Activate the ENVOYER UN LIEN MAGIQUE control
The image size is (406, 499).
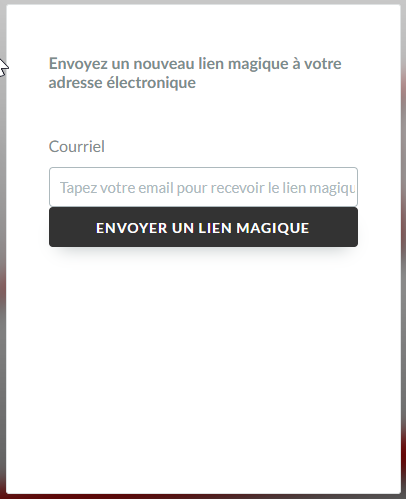203,227
